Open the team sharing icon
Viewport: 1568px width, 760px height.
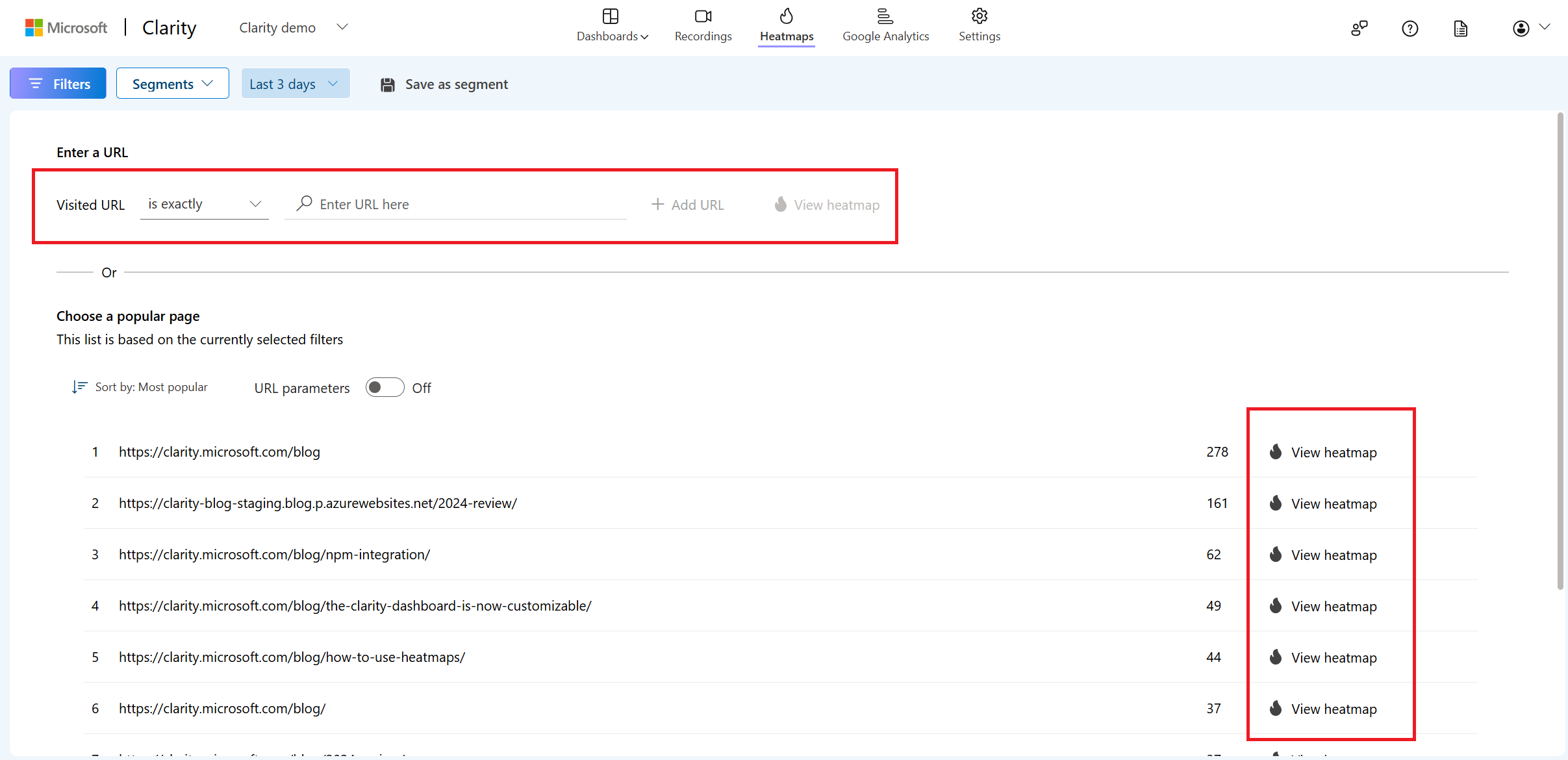[1359, 29]
